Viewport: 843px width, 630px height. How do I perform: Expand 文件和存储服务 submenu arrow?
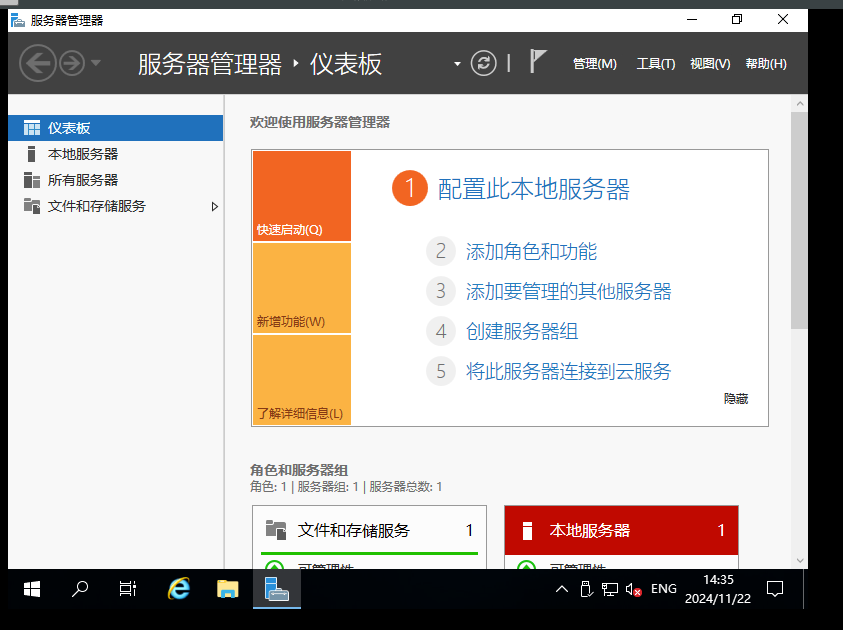coord(214,206)
